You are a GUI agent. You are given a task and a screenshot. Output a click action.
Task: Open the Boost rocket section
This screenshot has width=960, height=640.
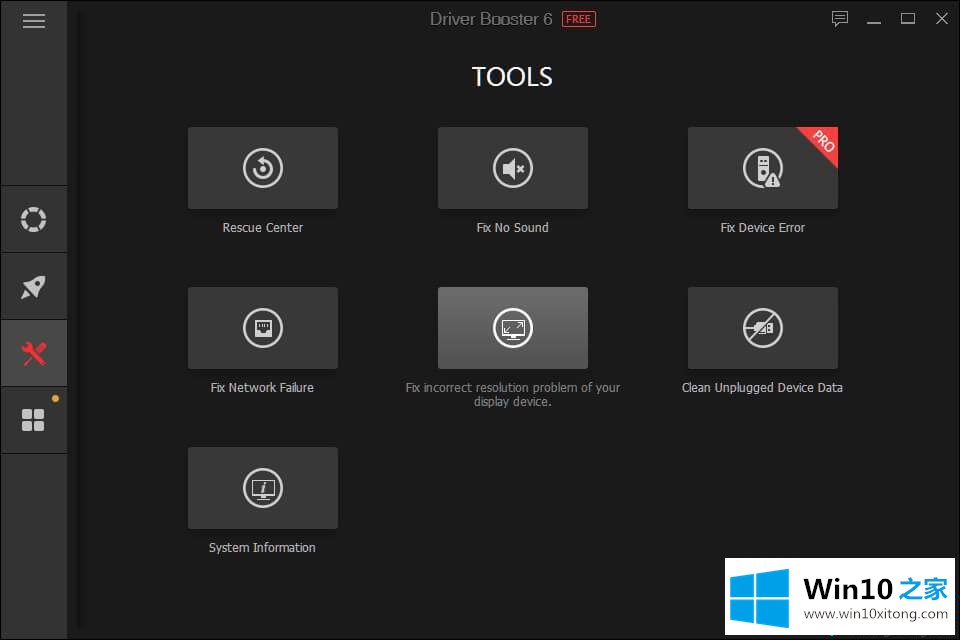(34, 286)
